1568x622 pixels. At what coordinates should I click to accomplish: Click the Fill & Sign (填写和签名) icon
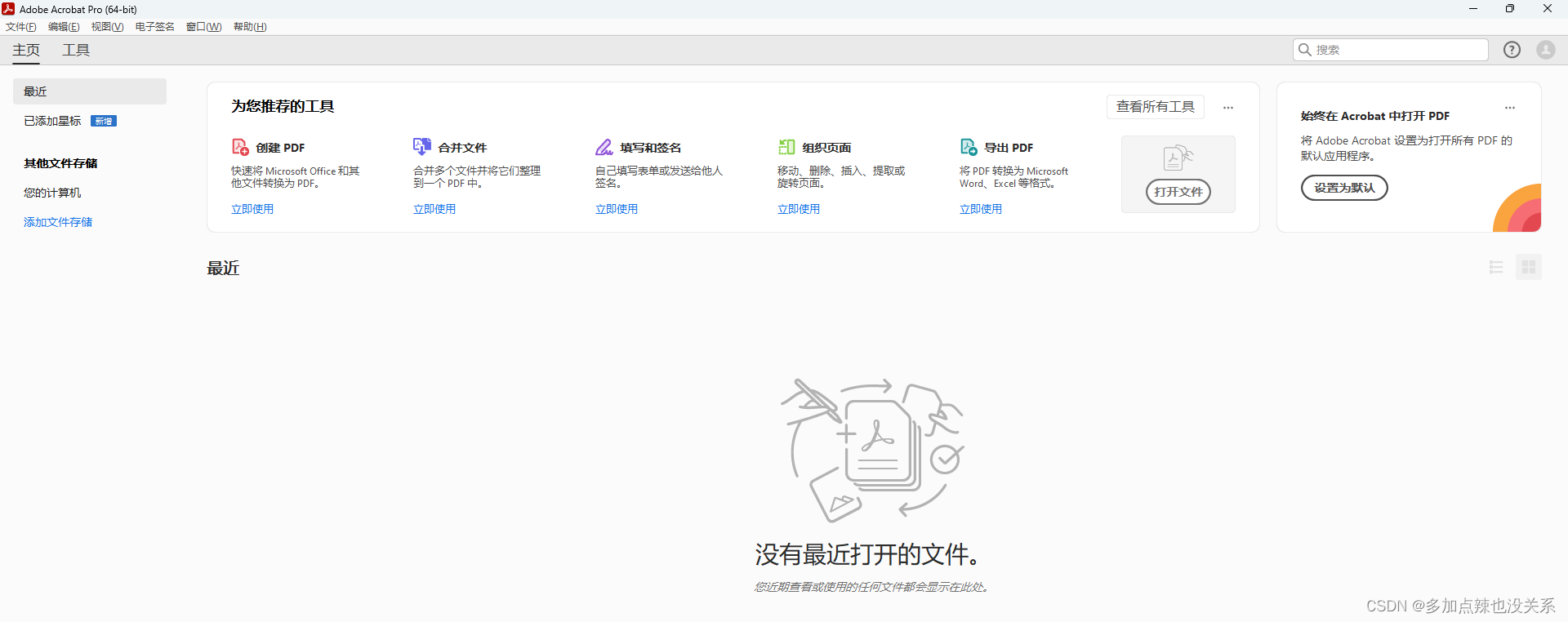tap(604, 147)
